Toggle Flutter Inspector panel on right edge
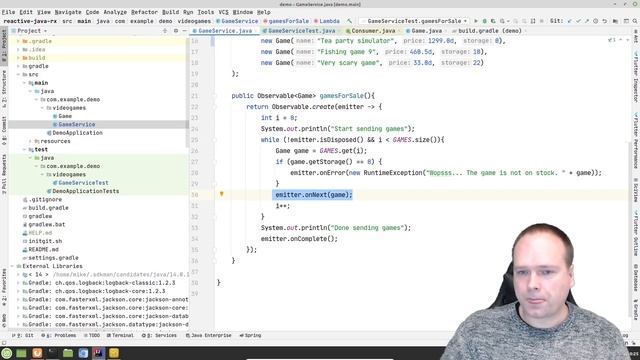The image size is (640, 360). (x=636, y=77)
